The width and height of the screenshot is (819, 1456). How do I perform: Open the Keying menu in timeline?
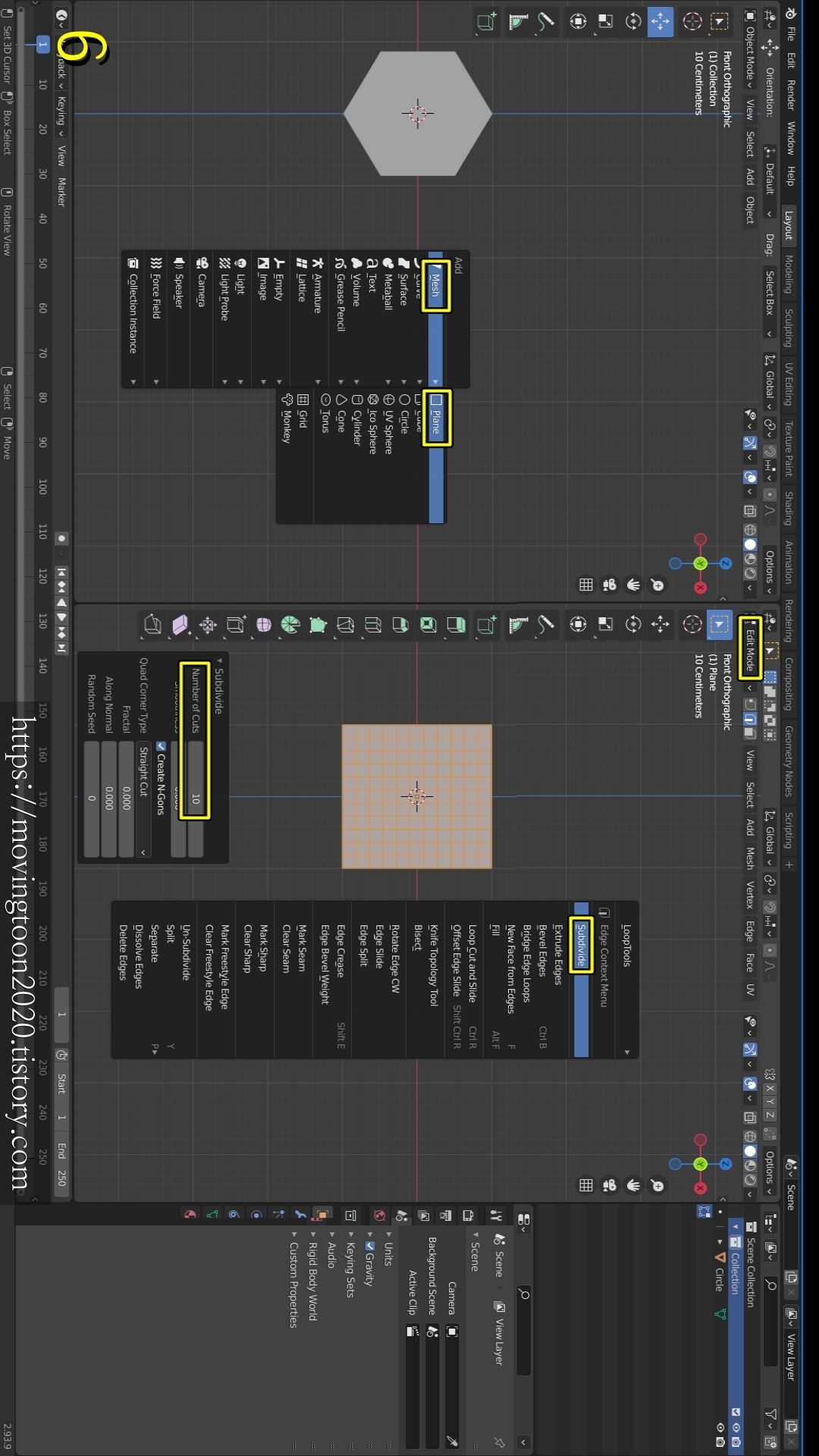61,115
